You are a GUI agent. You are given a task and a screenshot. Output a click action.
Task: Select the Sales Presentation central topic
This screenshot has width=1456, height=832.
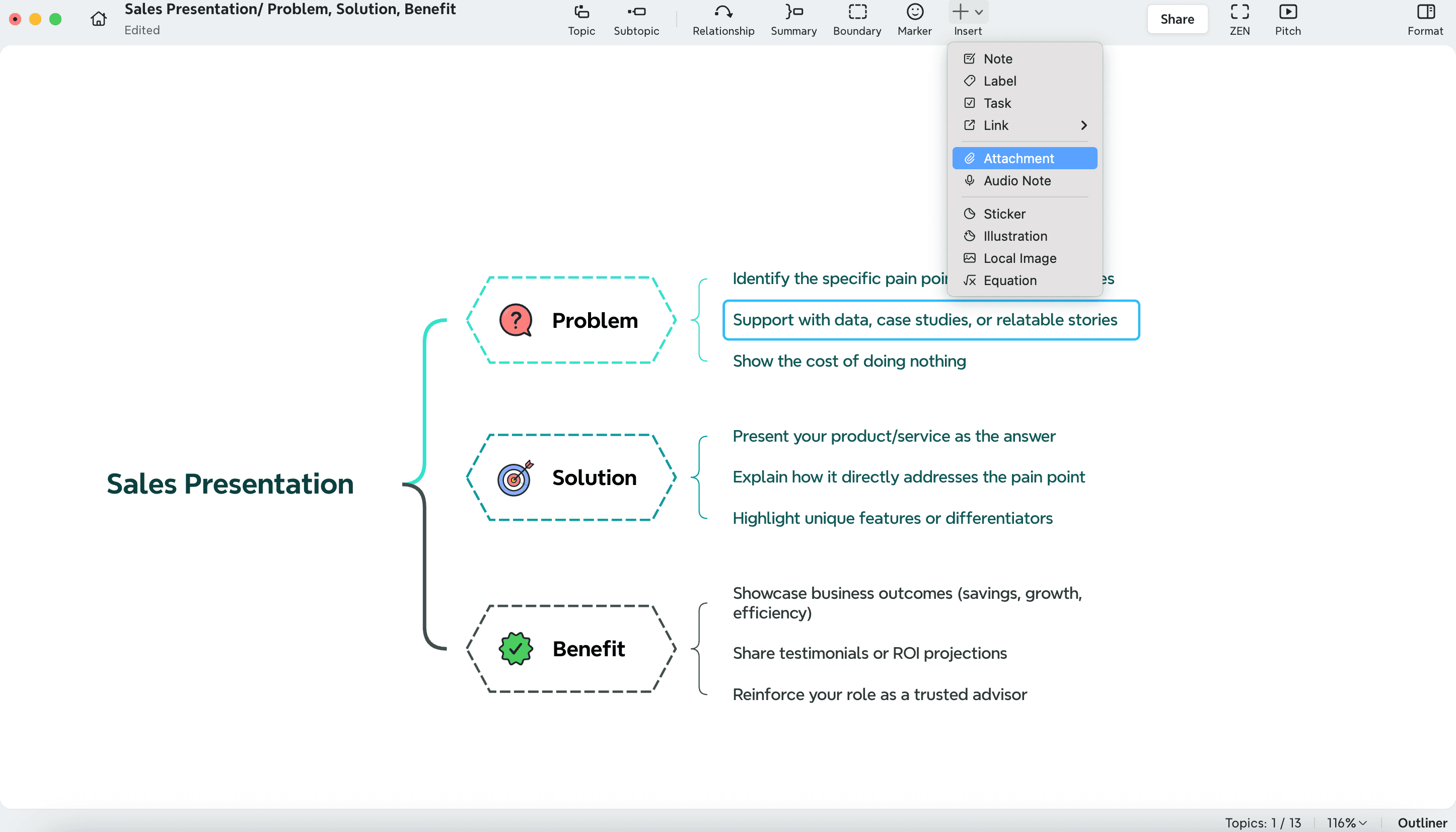[230, 484]
